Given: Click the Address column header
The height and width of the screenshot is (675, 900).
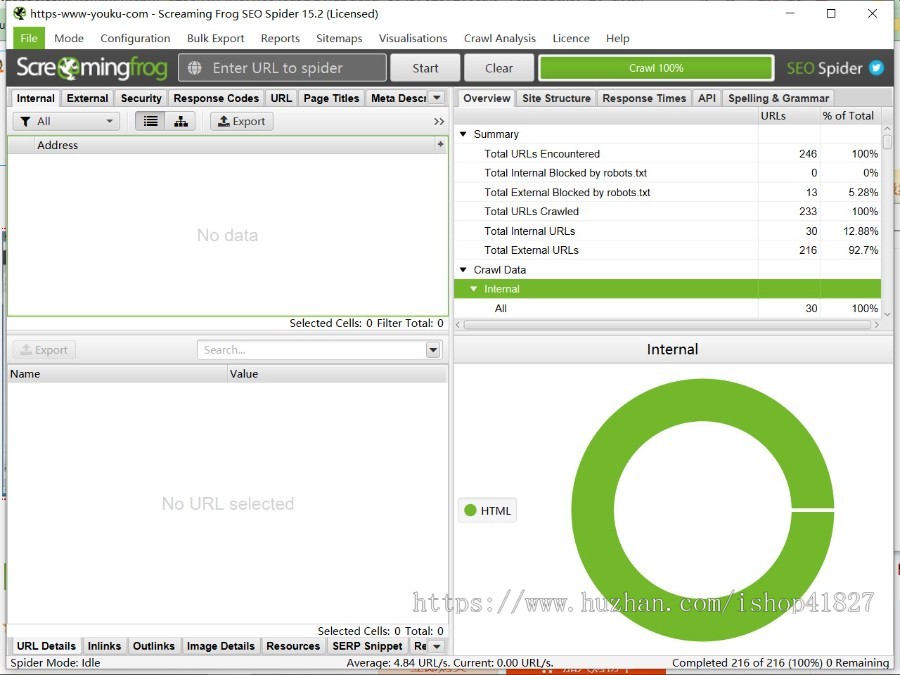Looking at the screenshot, I should pos(234,145).
